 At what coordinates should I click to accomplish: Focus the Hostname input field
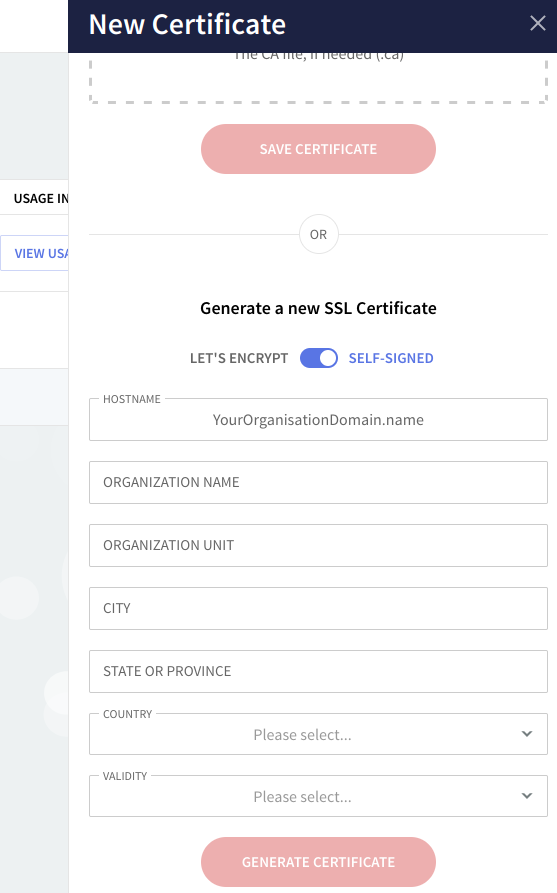click(318, 420)
